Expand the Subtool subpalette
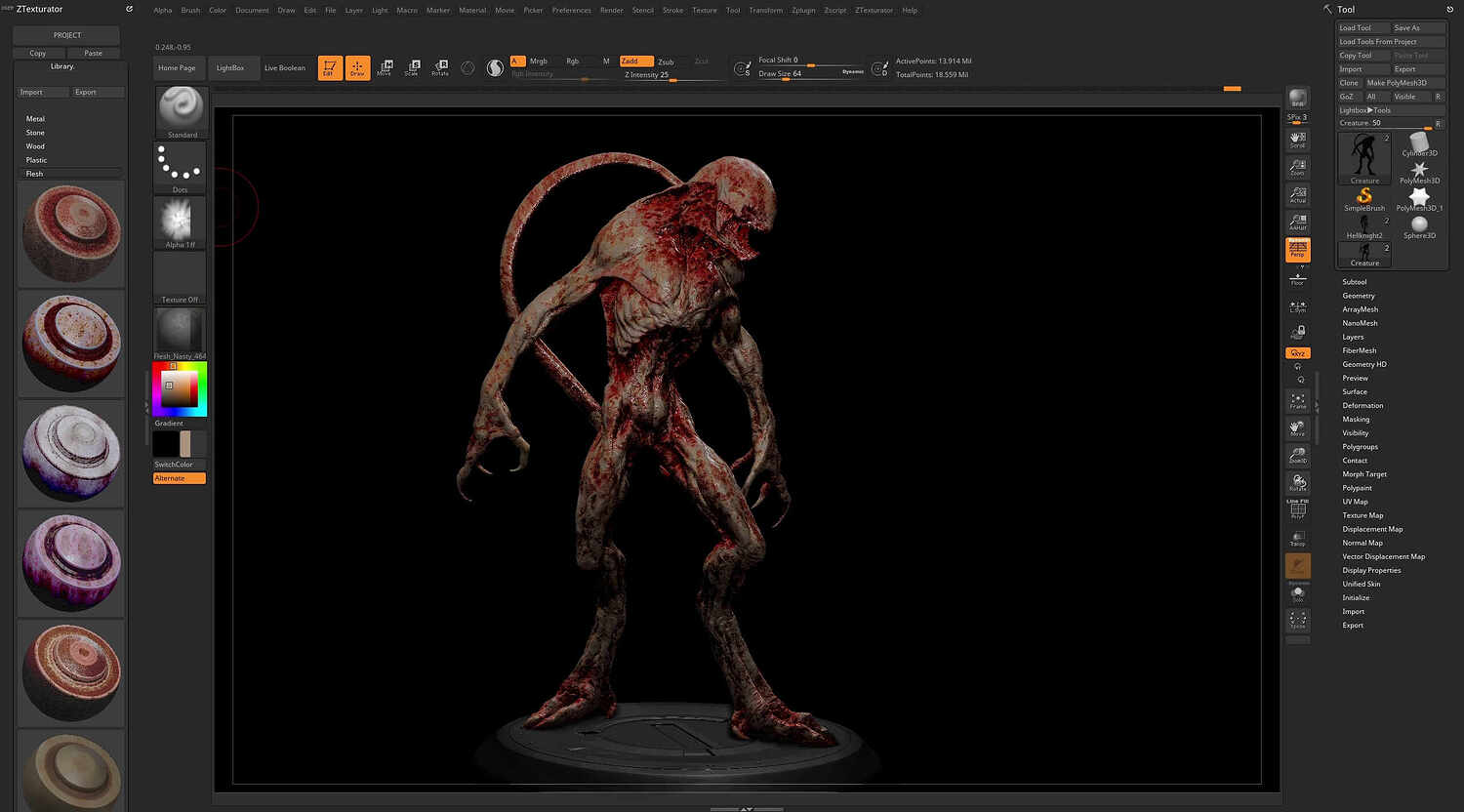1464x812 pixels. click(x=1355, y=281)
